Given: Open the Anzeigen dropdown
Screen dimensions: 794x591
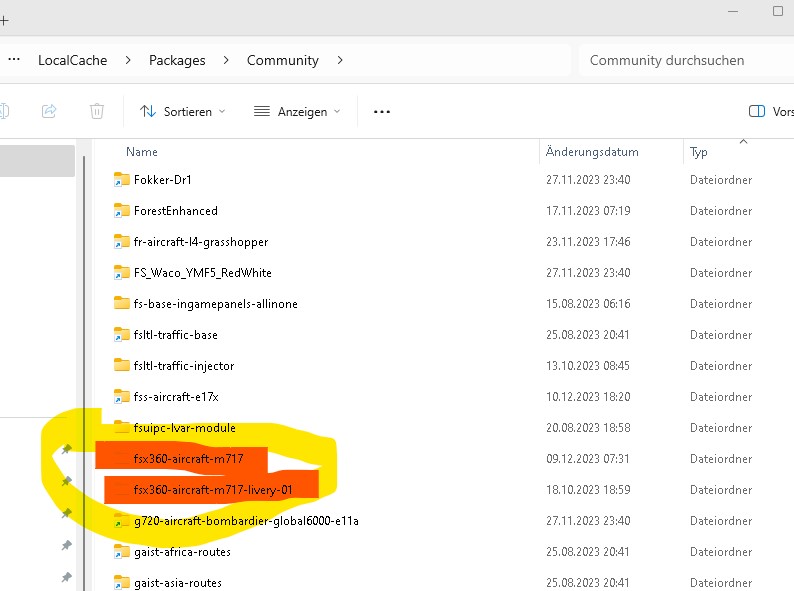Looking at the screenshot, I should [x=297, y=111].
